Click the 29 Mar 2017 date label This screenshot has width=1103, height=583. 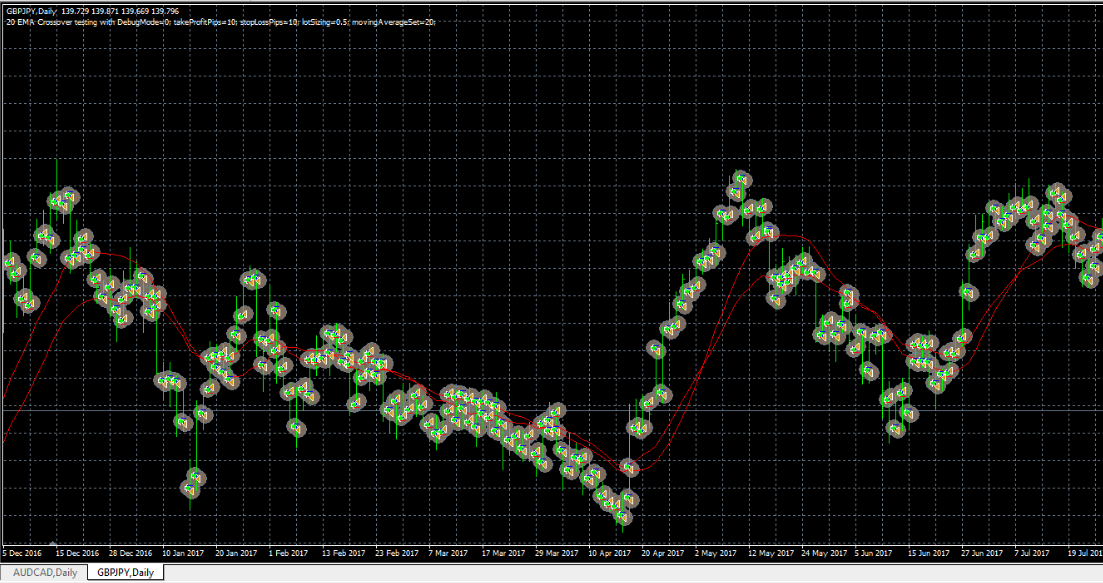point(556,553)
